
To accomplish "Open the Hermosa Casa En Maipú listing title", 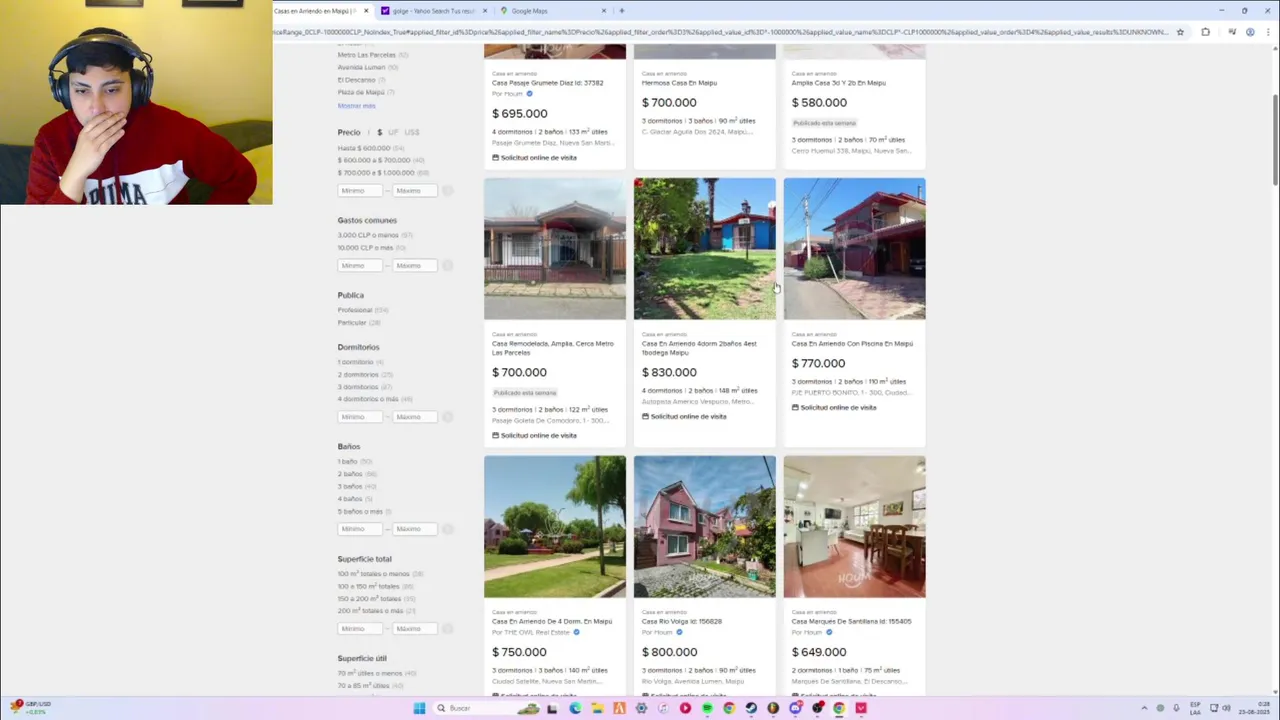I will click(x=679, y=83).
